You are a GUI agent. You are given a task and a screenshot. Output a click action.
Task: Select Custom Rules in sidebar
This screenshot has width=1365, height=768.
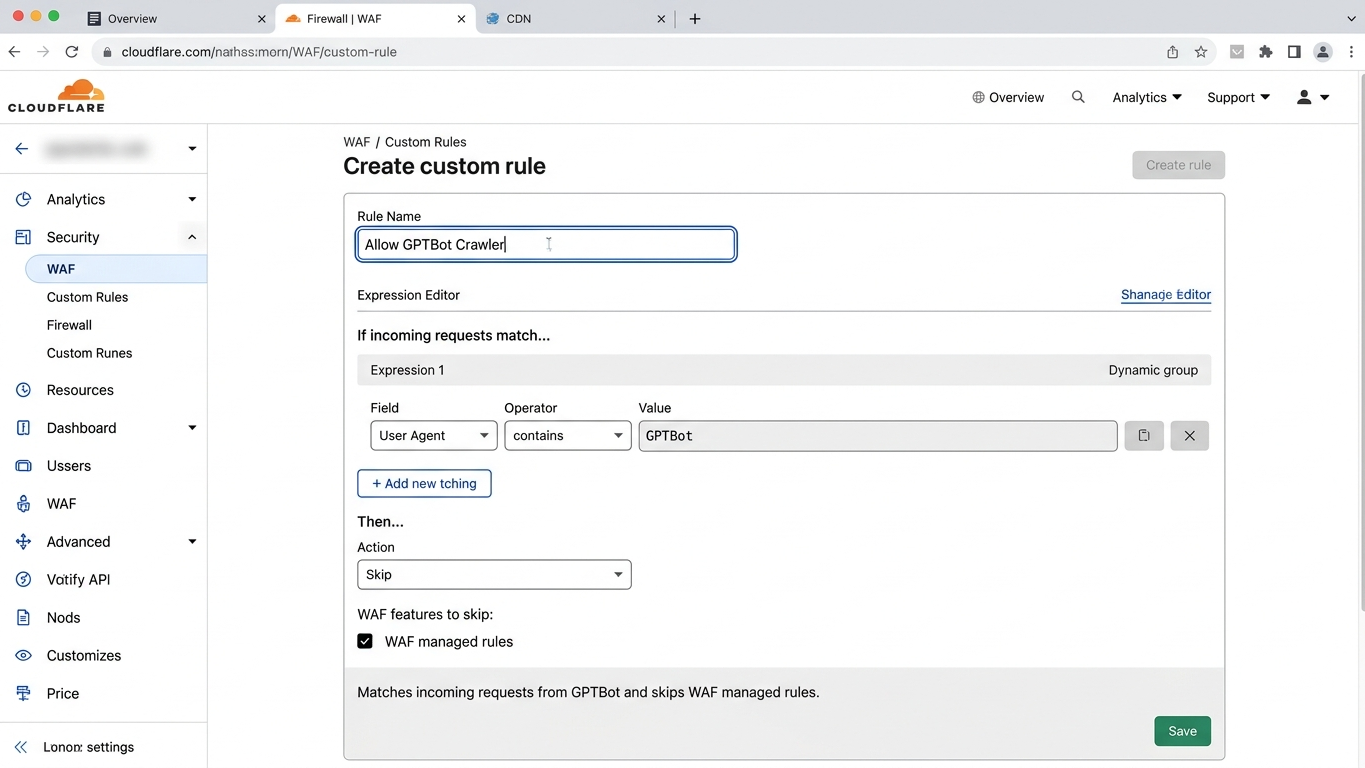tap(87, 297)
